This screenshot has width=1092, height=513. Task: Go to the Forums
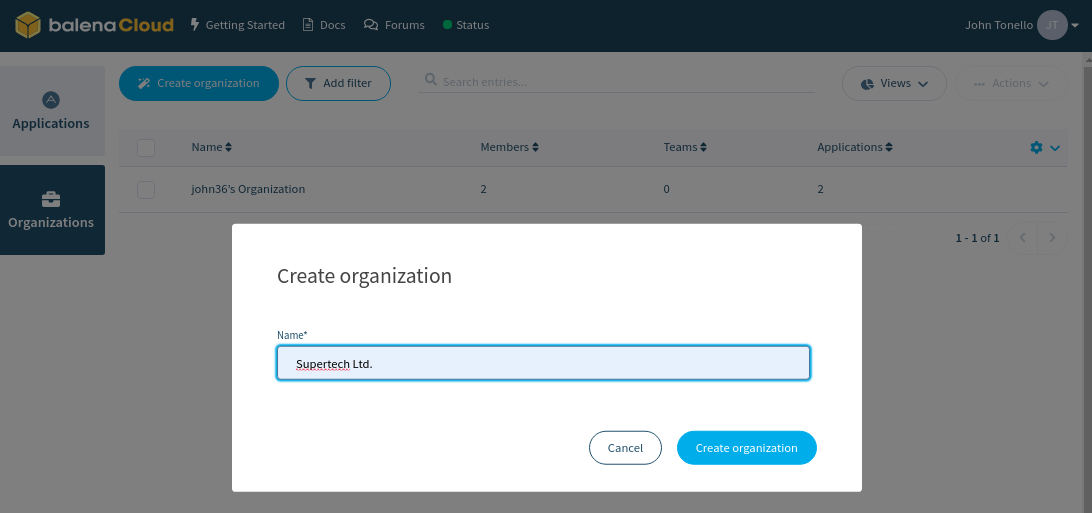pos(394,25)
